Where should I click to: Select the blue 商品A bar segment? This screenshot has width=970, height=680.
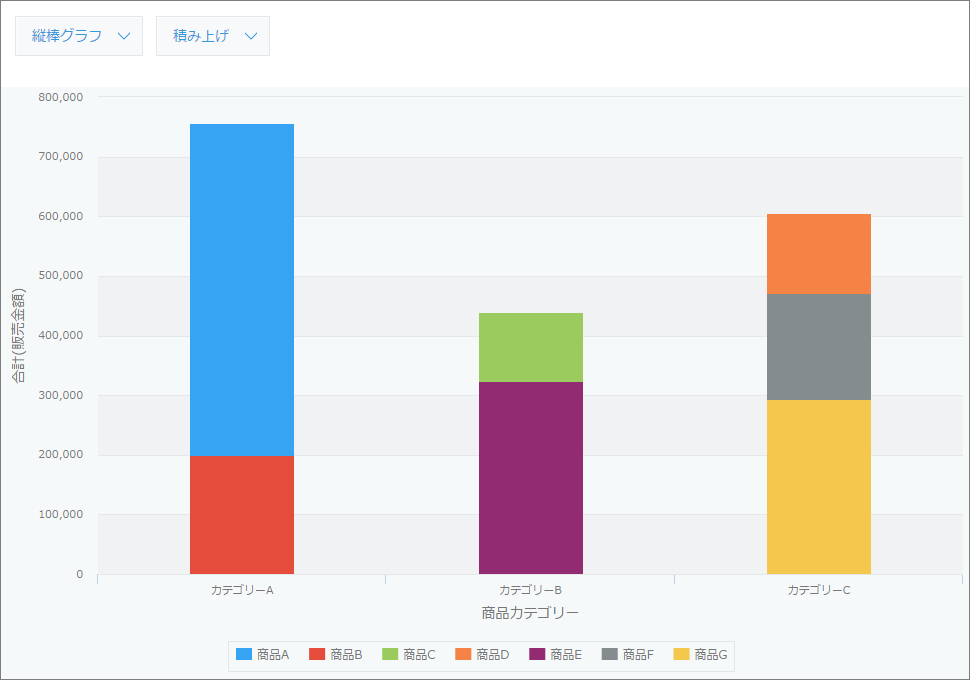pyautogui.click(x=242, y=290)
